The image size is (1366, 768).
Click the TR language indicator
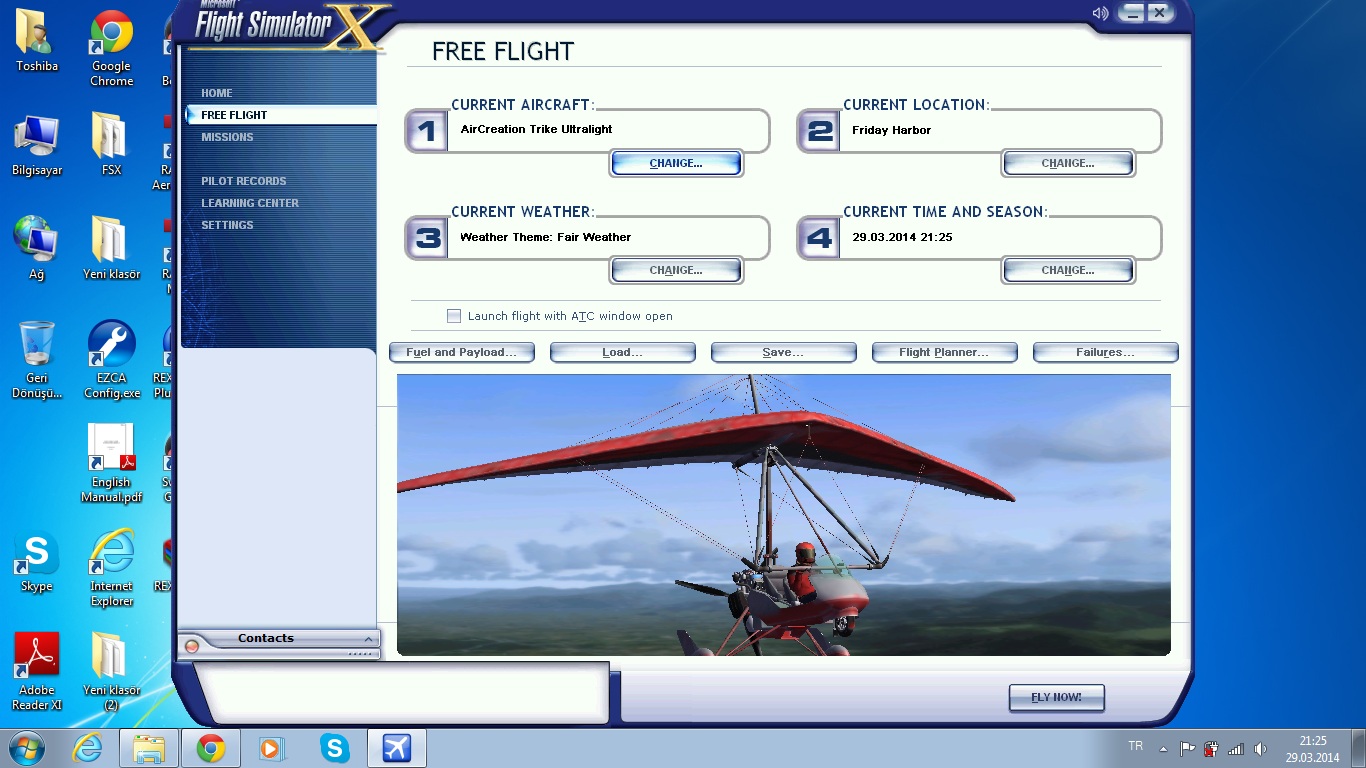pyautogui.click(x=1135, y=746)
